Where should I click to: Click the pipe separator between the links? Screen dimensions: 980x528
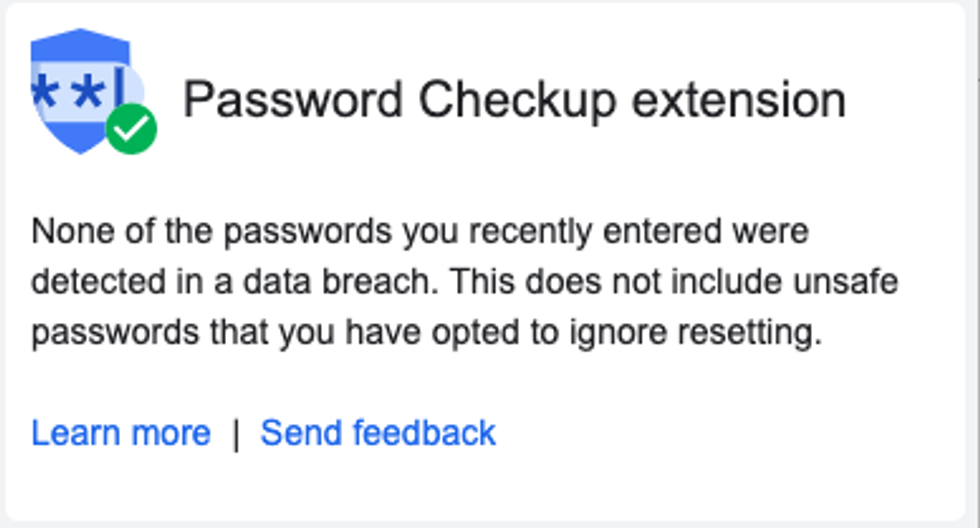(236, 434)
